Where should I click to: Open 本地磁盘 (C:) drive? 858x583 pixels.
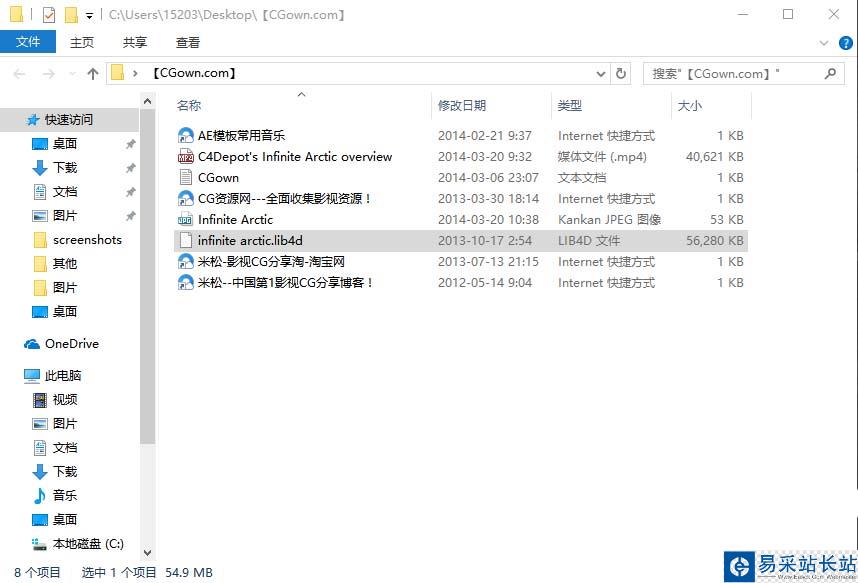88,544
